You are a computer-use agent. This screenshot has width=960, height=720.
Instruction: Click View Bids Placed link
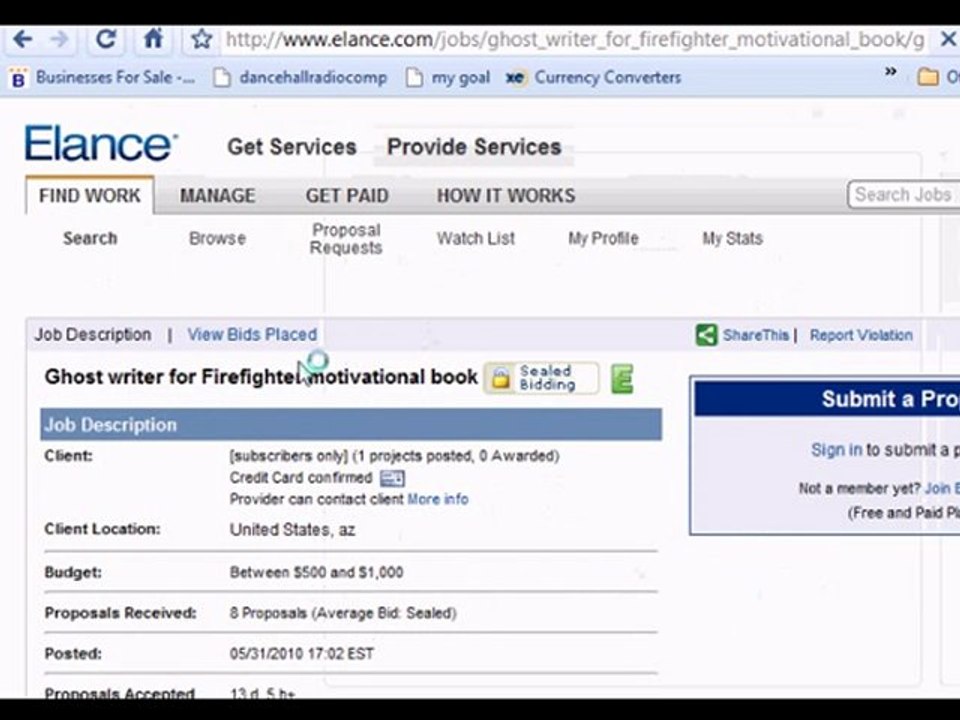tap(252, 335)
